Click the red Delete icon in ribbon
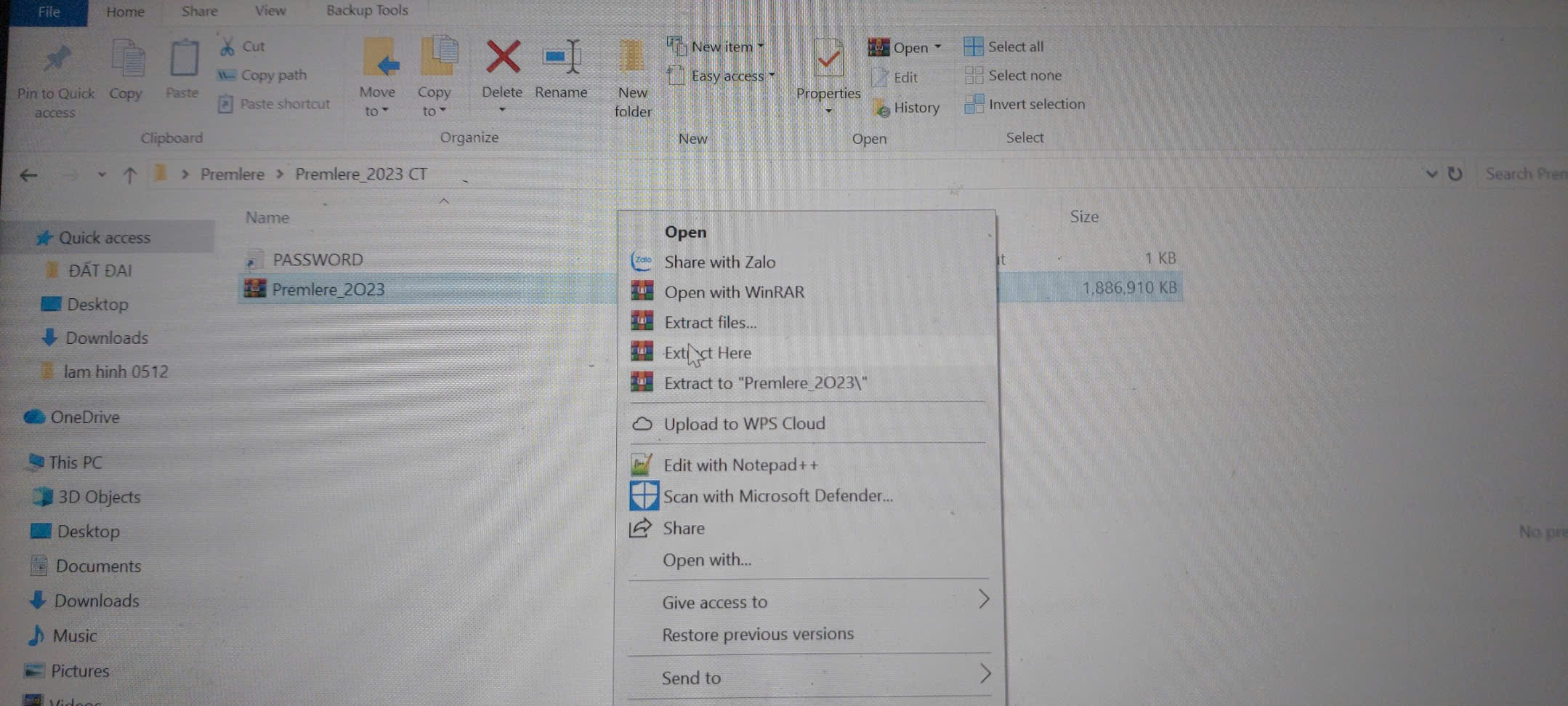Viewport: 1568px width, 706px height. coord(502,58)
